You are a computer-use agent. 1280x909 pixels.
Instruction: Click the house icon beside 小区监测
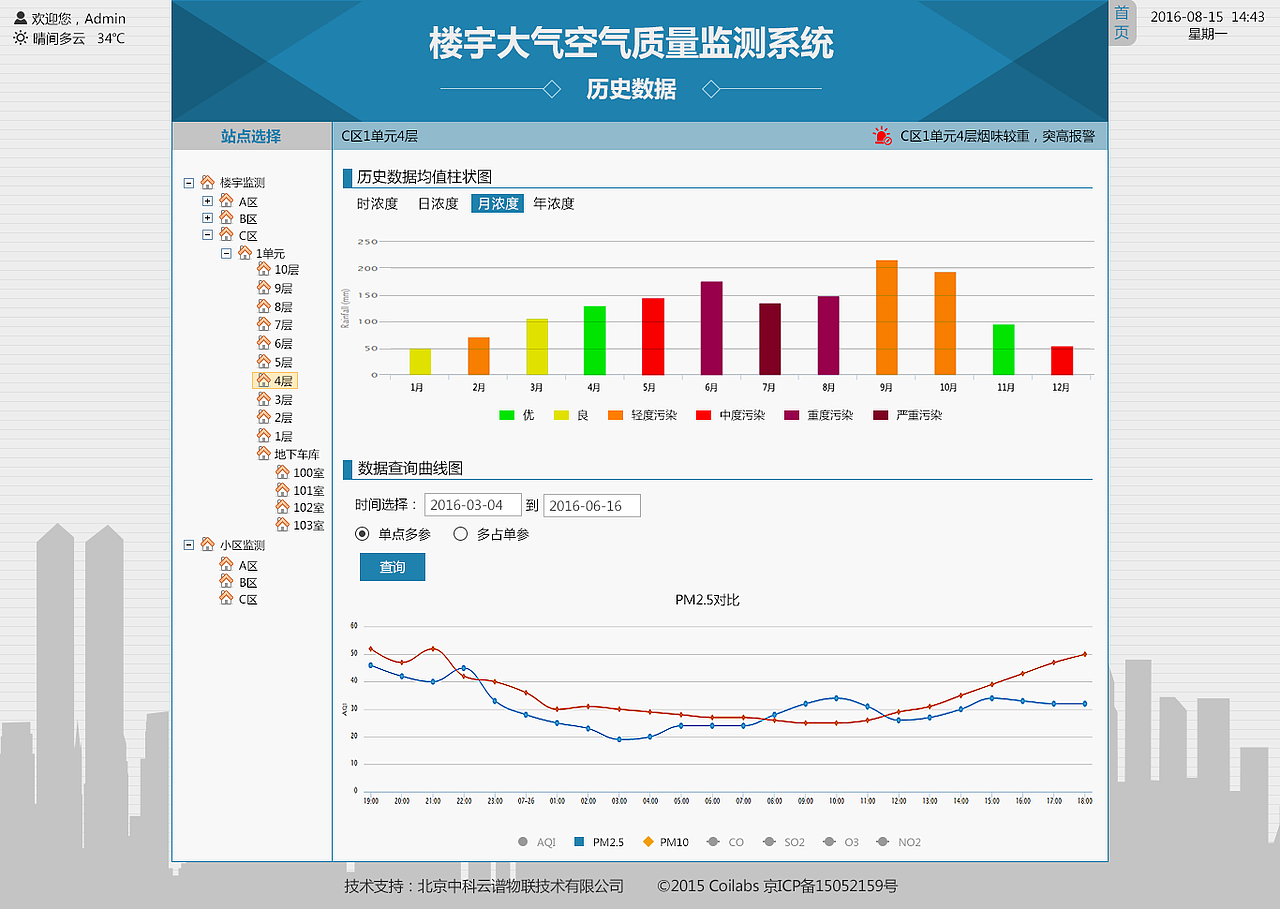207,545
